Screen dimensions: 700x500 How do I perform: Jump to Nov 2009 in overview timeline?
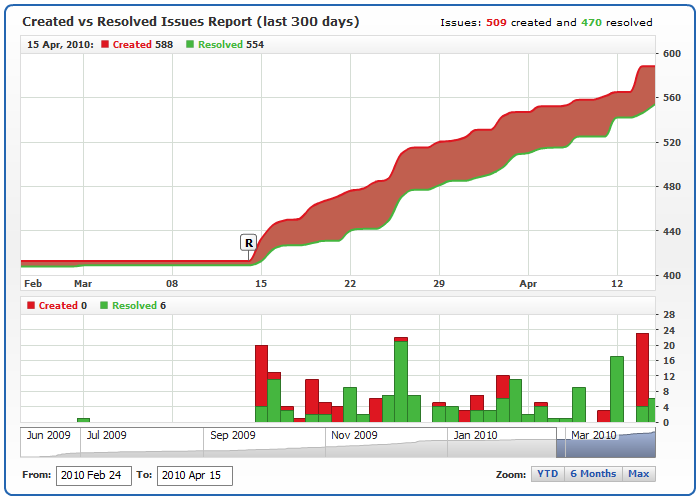click(354, 435)
